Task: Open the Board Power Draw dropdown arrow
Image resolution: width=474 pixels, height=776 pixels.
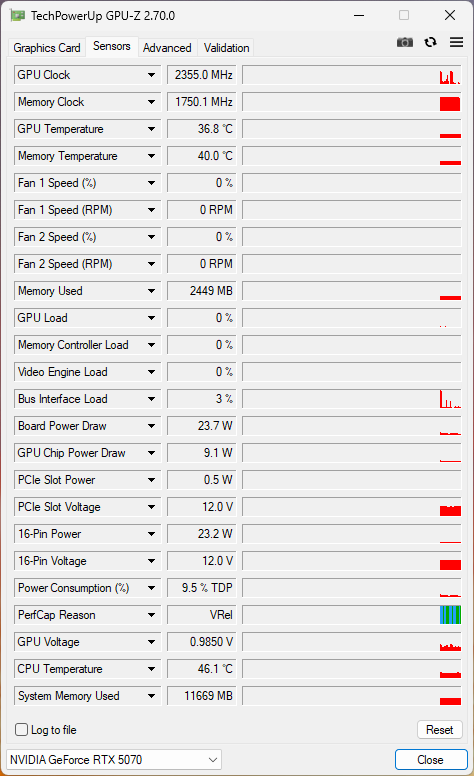Action: [x=151, y=426]
